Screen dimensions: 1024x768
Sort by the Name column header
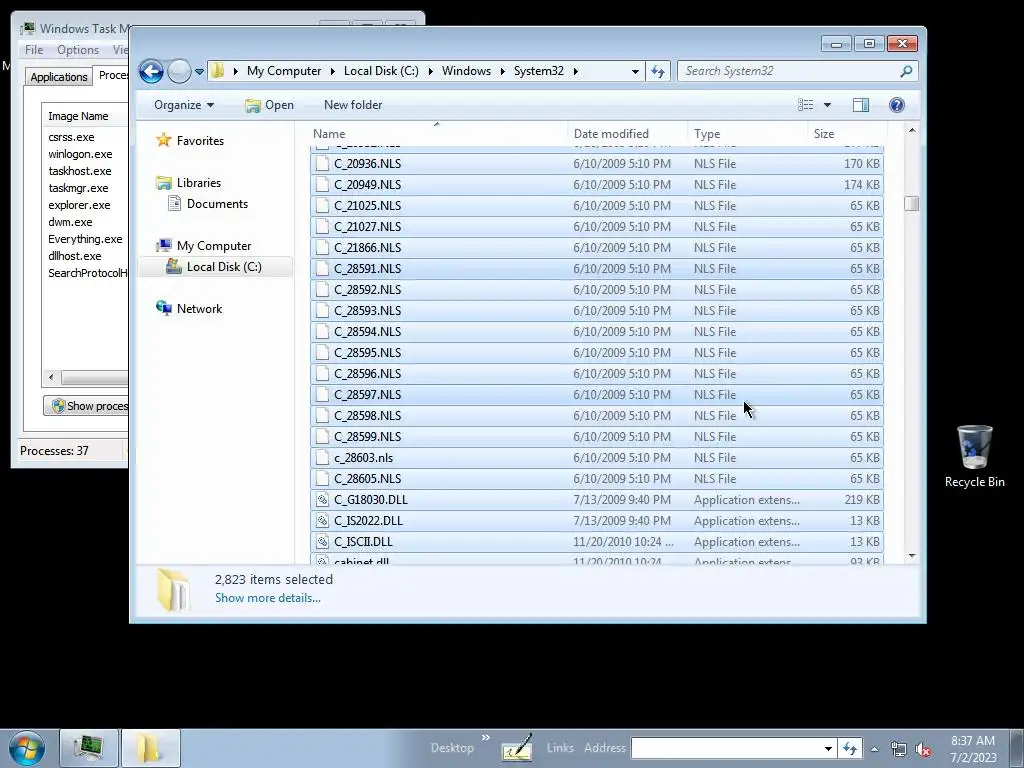438,134
